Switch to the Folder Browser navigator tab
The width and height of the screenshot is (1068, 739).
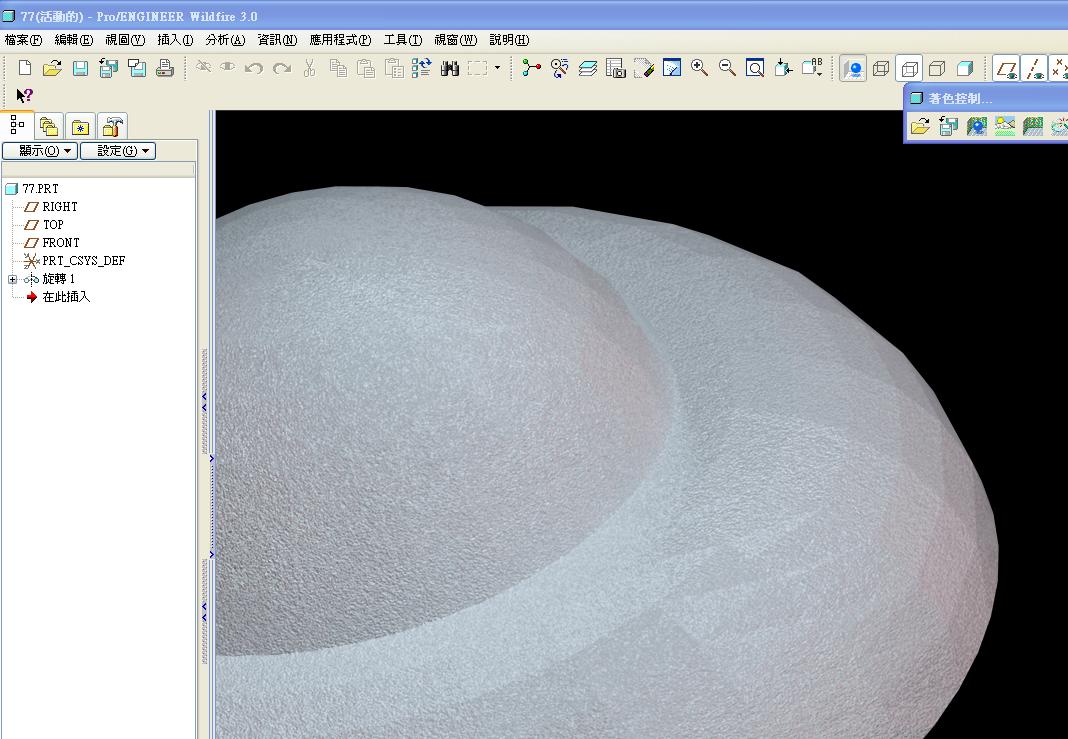click(48, 127)
